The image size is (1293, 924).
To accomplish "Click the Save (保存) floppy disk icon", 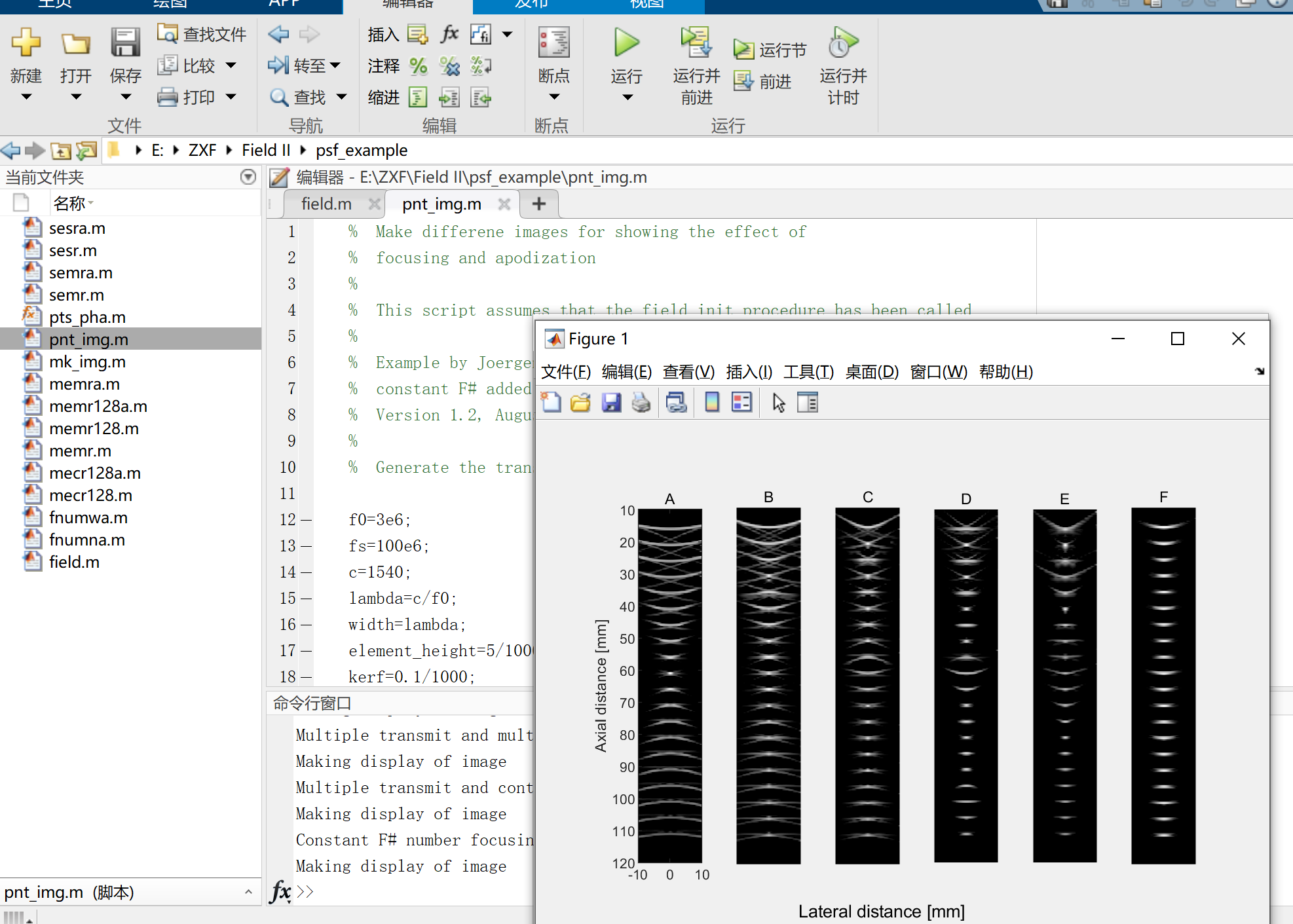I will (x=125, y=43).
